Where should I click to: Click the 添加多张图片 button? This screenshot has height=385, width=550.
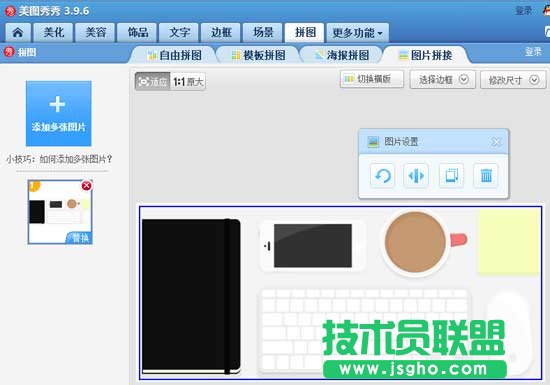59,114
